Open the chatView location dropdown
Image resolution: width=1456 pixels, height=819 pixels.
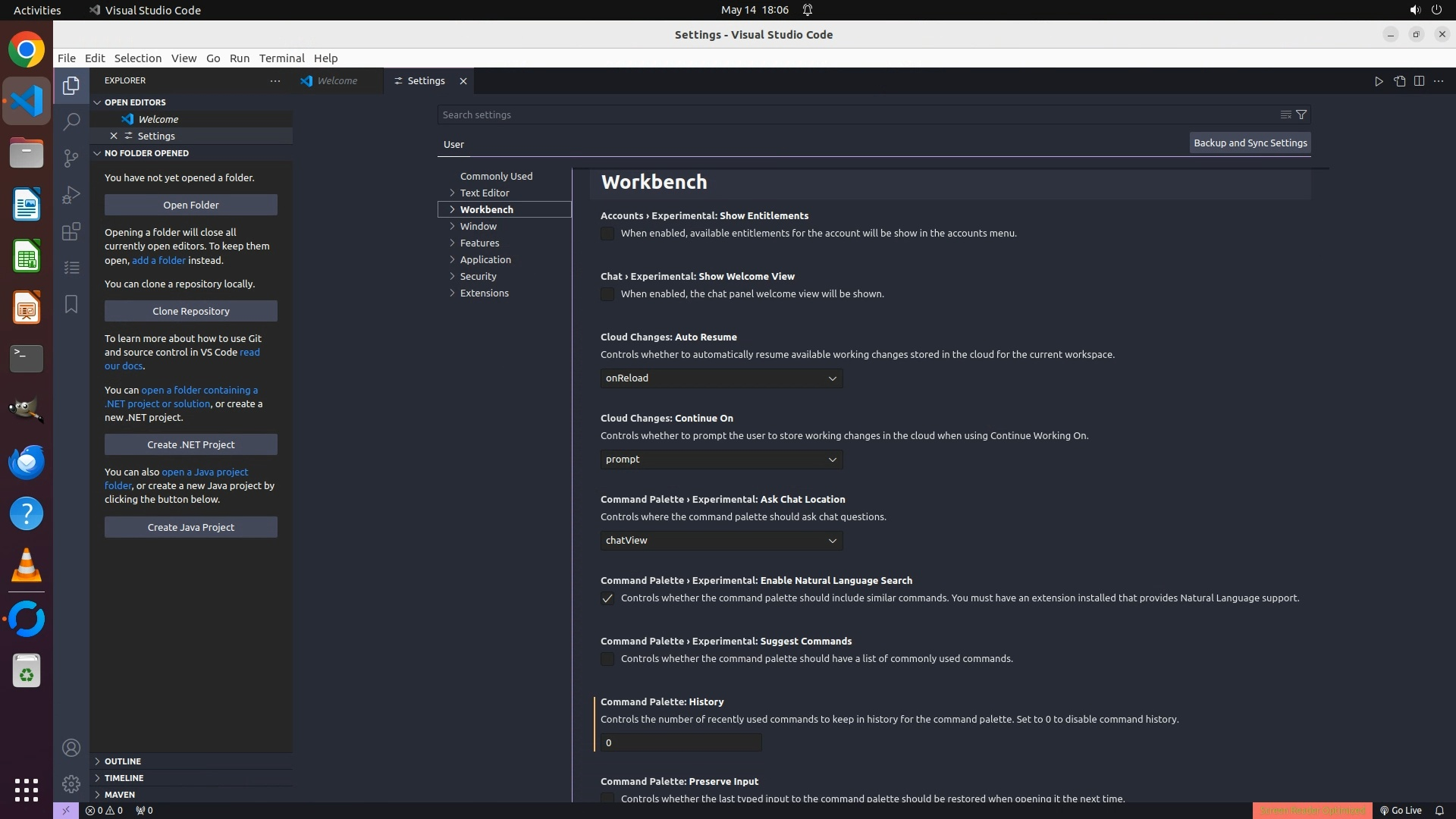pos(721,541)
